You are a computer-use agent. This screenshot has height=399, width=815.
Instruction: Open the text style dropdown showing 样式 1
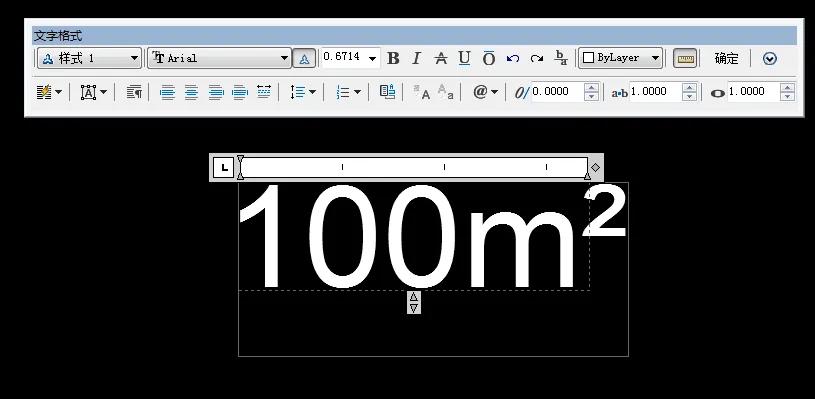(89, 58)
